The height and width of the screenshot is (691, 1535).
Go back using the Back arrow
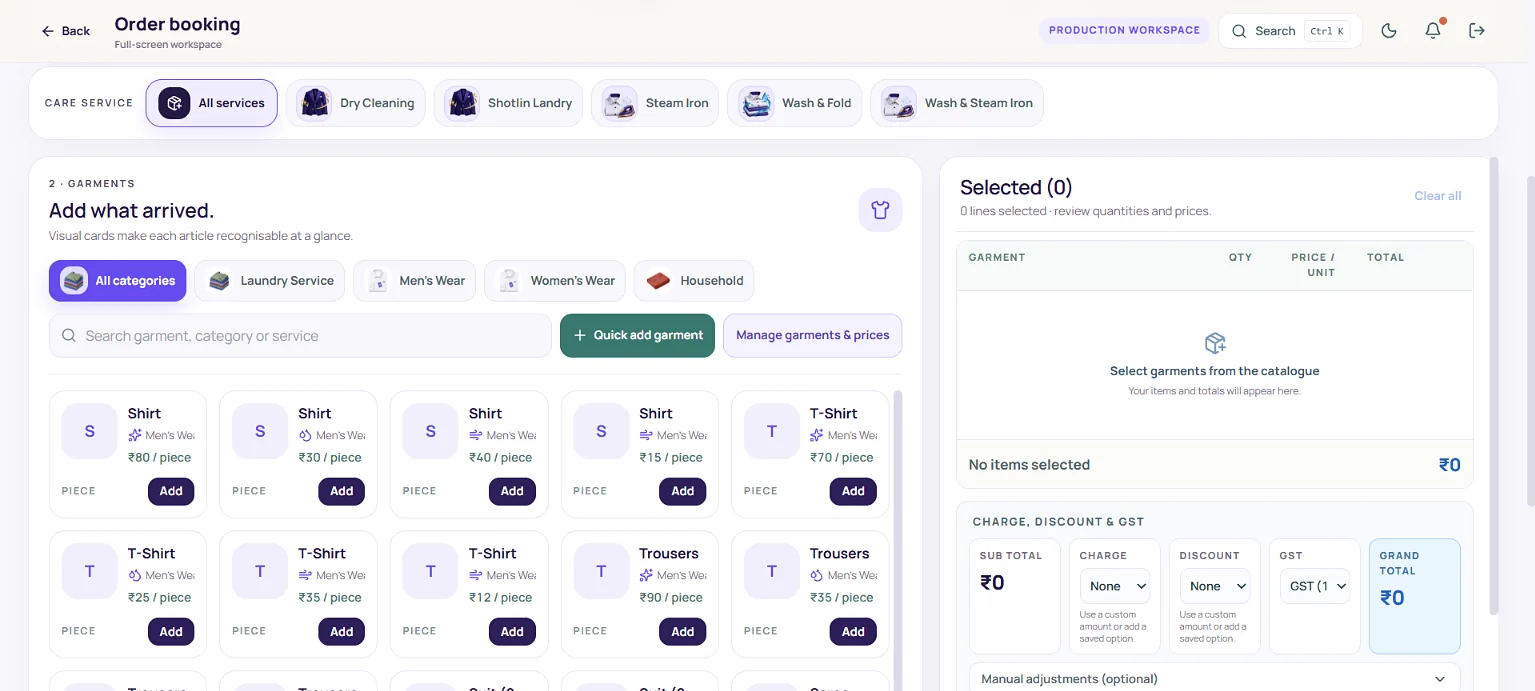[x=66, y=31]
